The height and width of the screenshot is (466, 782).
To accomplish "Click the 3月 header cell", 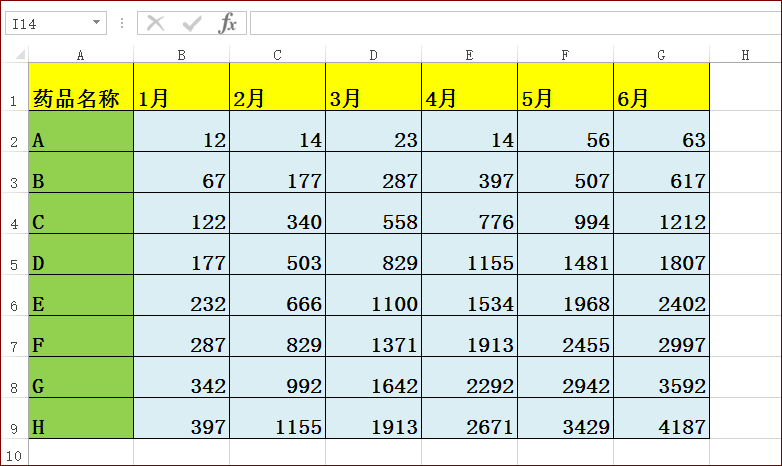I will point(374,87).
